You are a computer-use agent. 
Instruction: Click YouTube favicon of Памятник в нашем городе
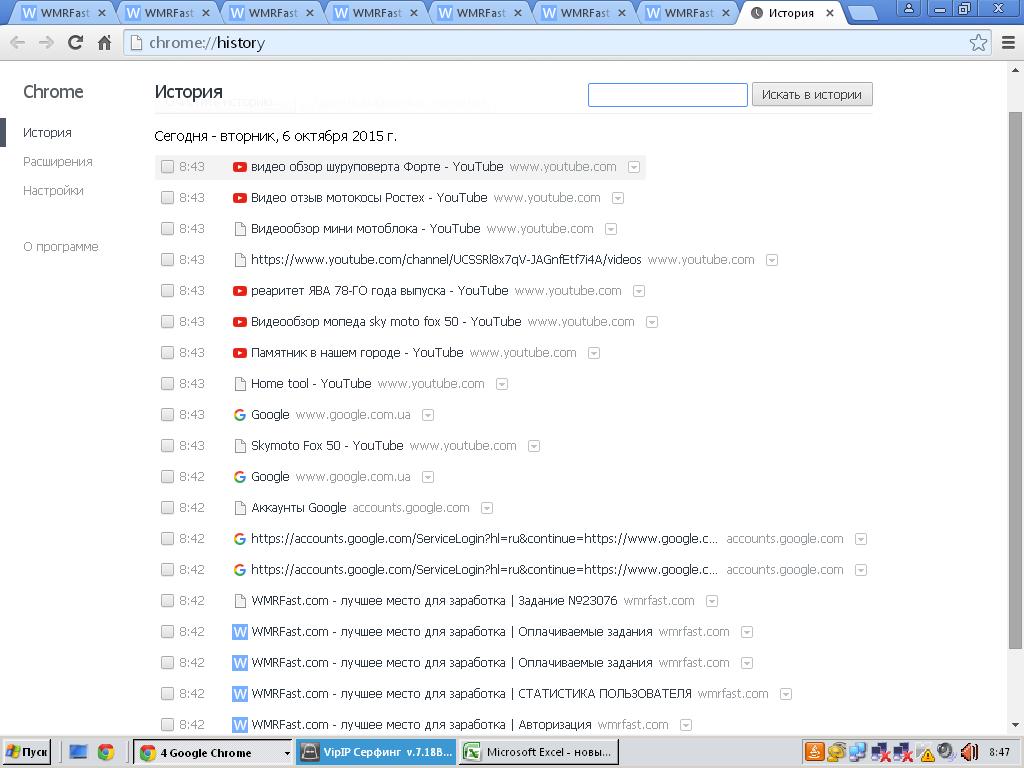click(x=240, y=353)
